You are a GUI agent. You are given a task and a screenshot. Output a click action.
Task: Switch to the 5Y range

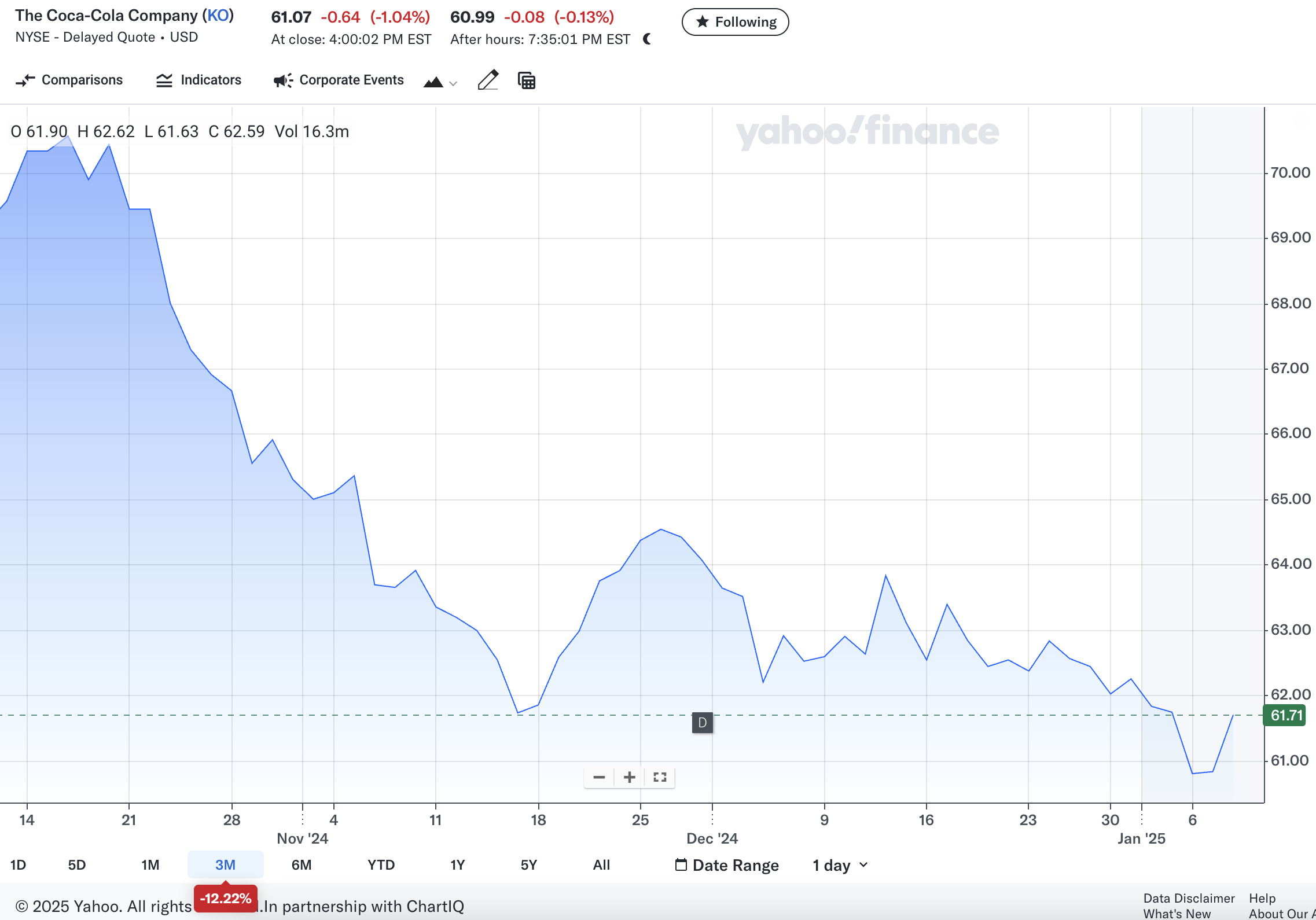coord(528,865)
